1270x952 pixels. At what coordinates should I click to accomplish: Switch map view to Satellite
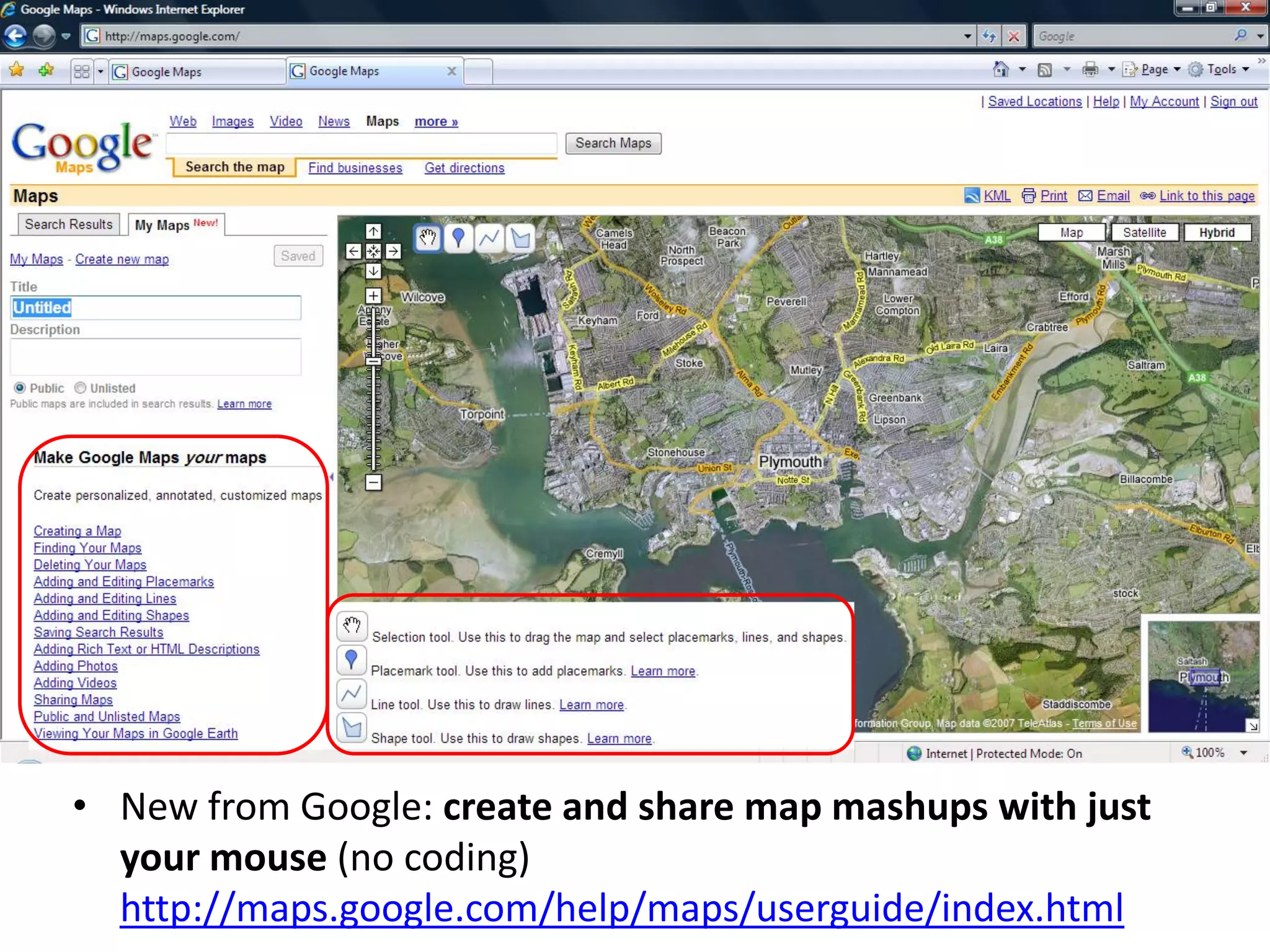[1144, 232]
